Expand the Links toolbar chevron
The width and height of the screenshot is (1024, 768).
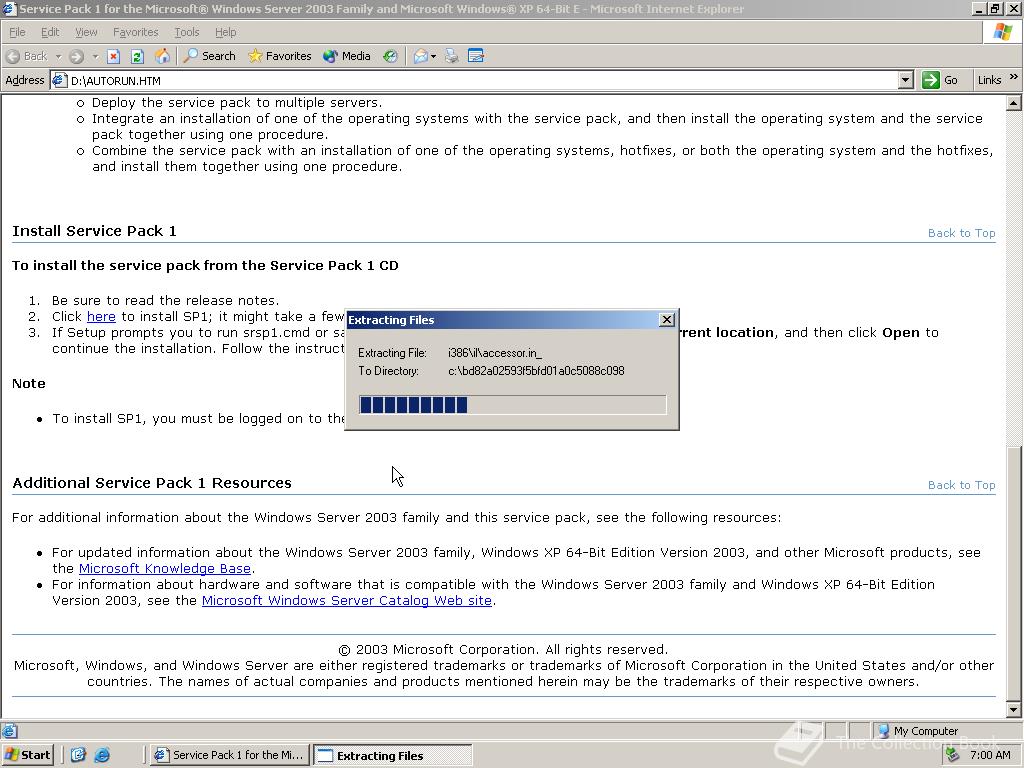(x=1014, y=77)
